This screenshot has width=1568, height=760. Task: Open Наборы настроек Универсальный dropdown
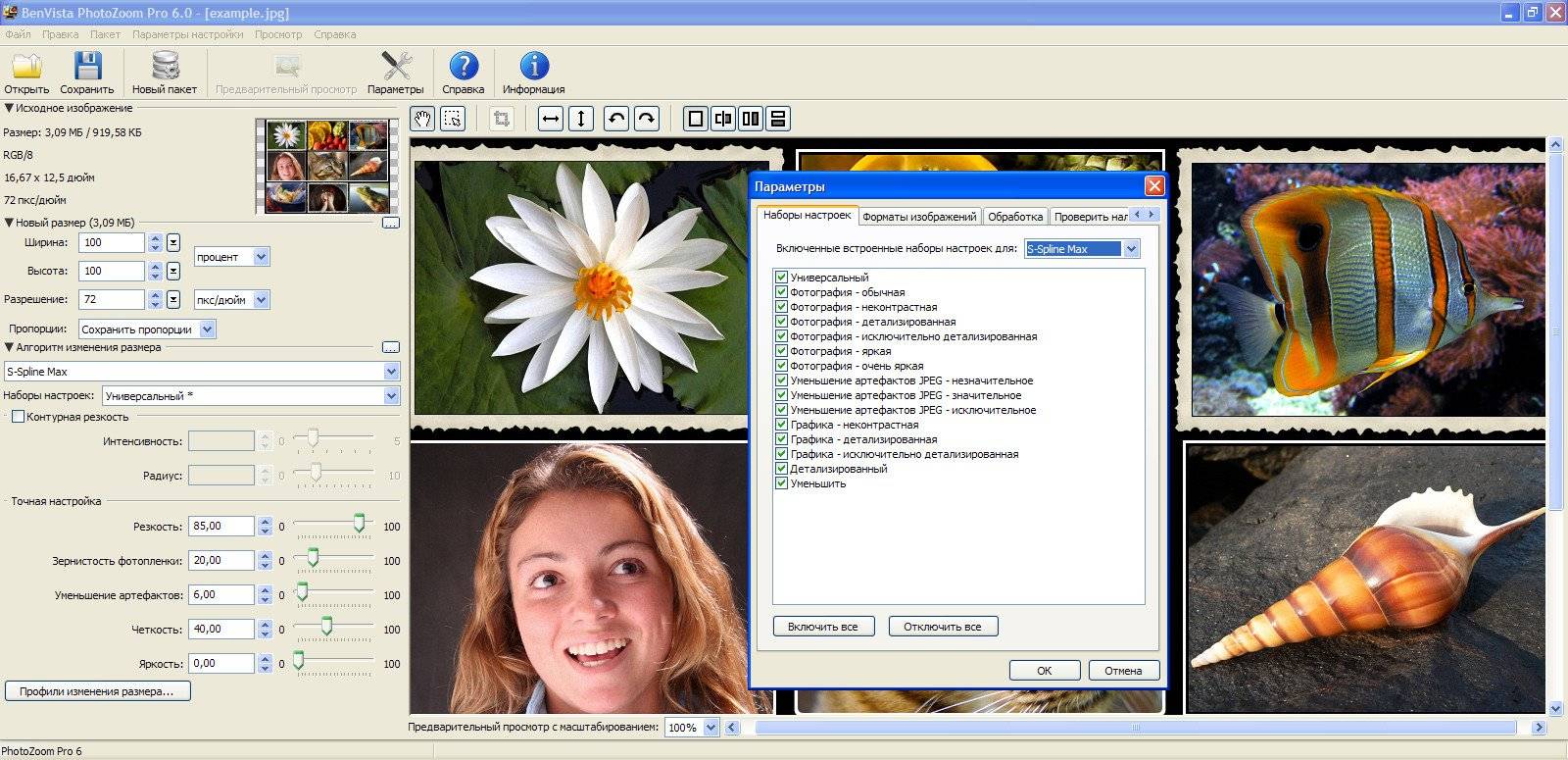[x=251, y=396]
